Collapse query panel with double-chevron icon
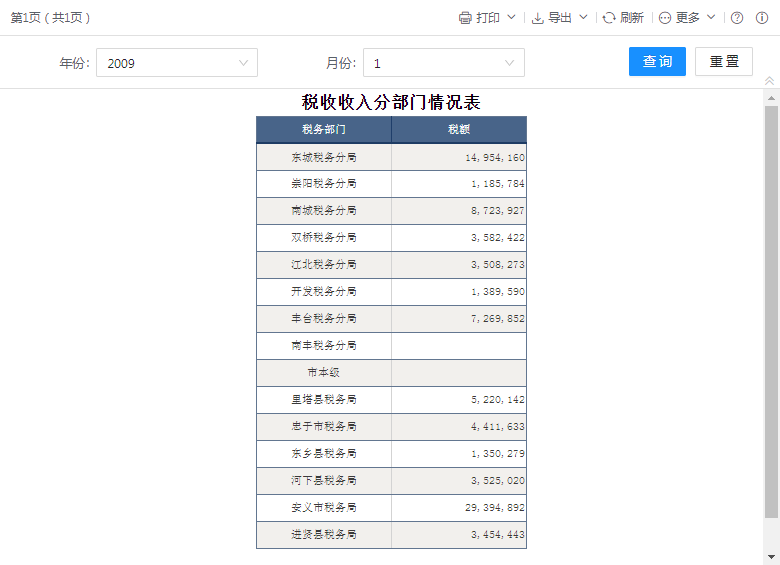The height and width of the screenshot is (565, 780). click(x=769, y=80)
